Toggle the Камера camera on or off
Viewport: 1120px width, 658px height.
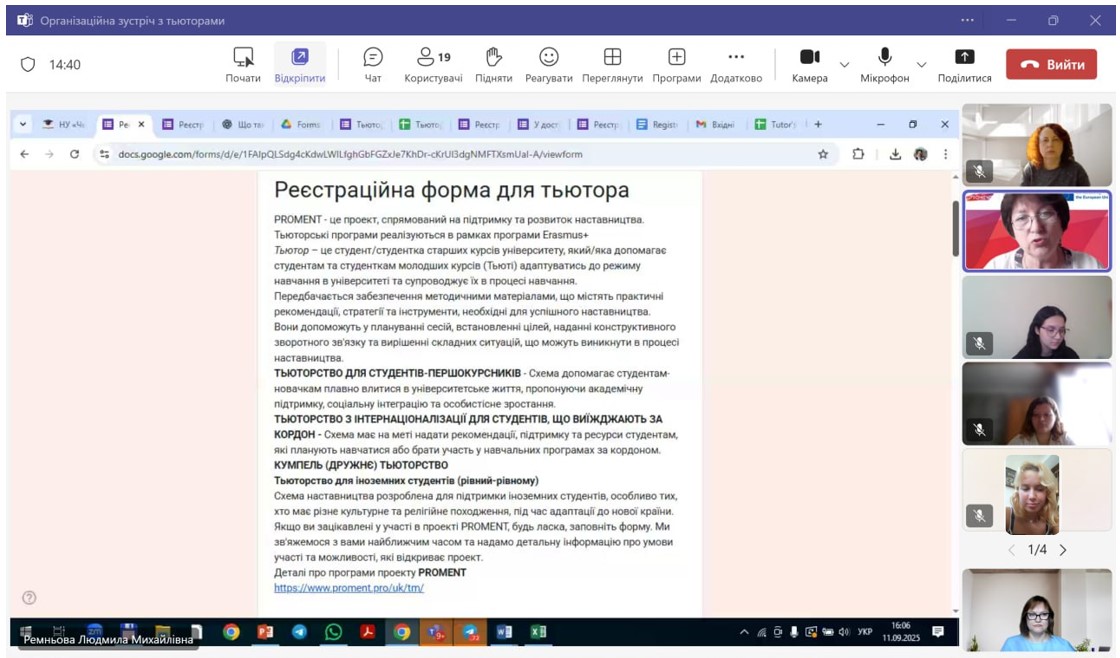pos(809,65)
